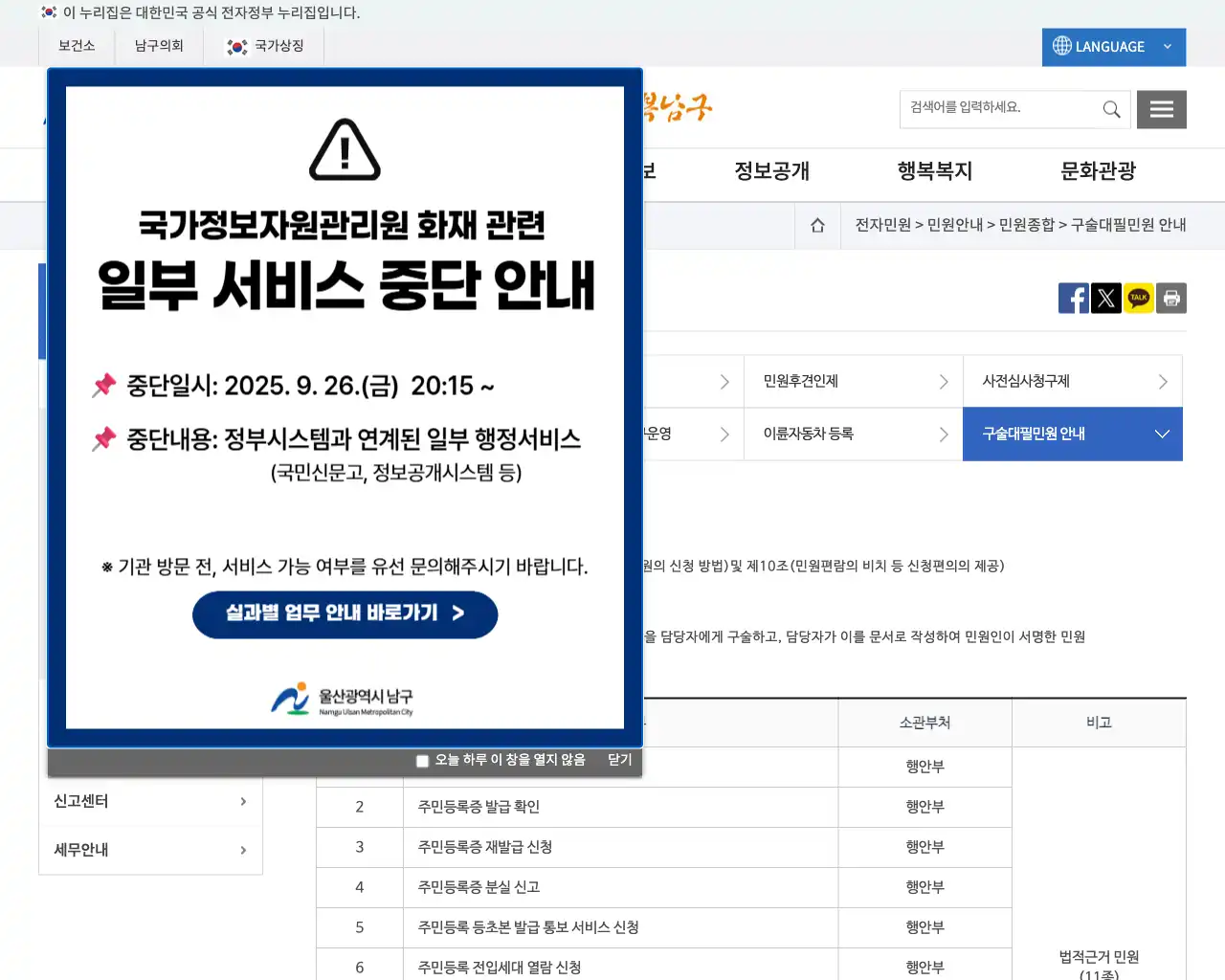Click 전자민원 in the breadcrumb
The image size is (1225, 980).
(x=882, y=225)
